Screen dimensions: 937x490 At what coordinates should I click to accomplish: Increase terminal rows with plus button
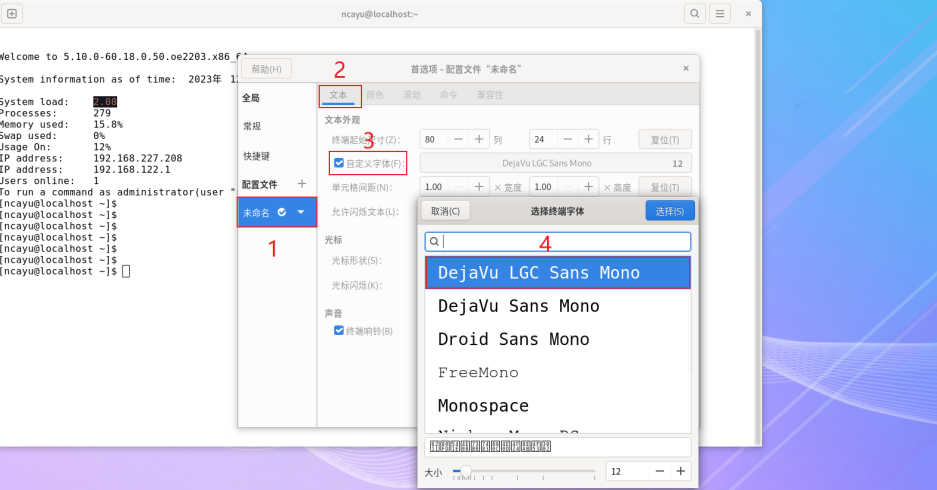pyautogui.click(x=588, y=139)
